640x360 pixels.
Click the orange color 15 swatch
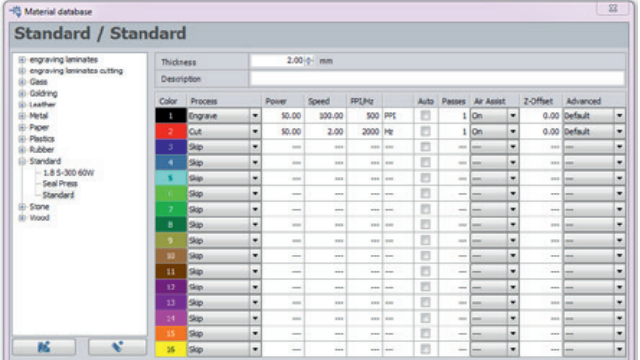pos(171,334)
